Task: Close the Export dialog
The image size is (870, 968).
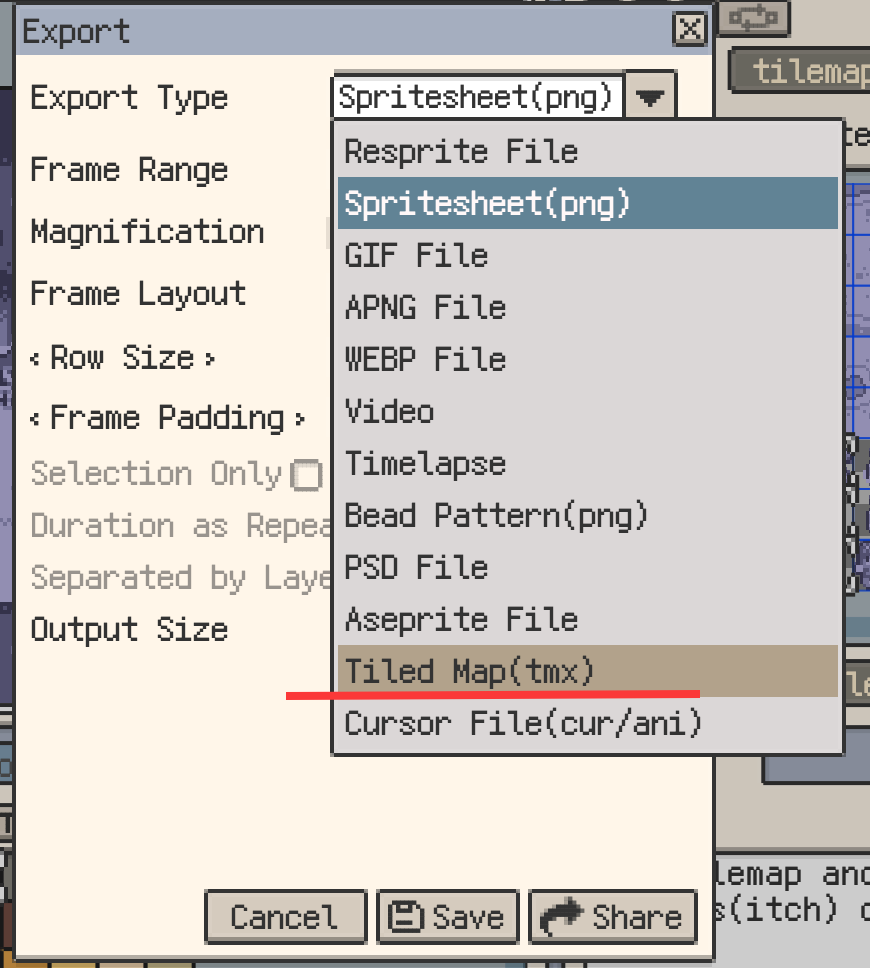Action: [x=689, y=29]
